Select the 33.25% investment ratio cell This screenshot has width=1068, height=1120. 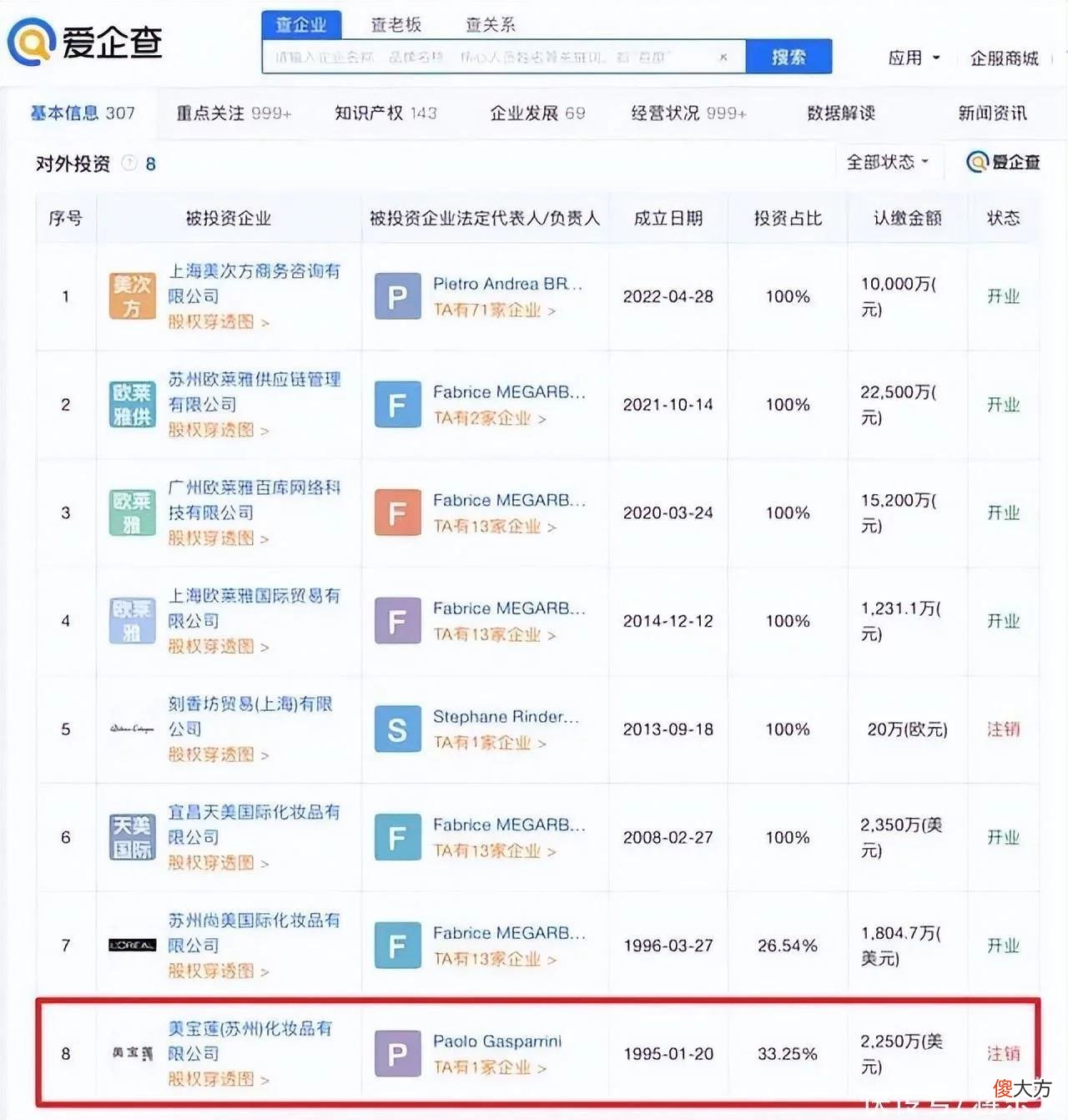tap(788, 1054)
